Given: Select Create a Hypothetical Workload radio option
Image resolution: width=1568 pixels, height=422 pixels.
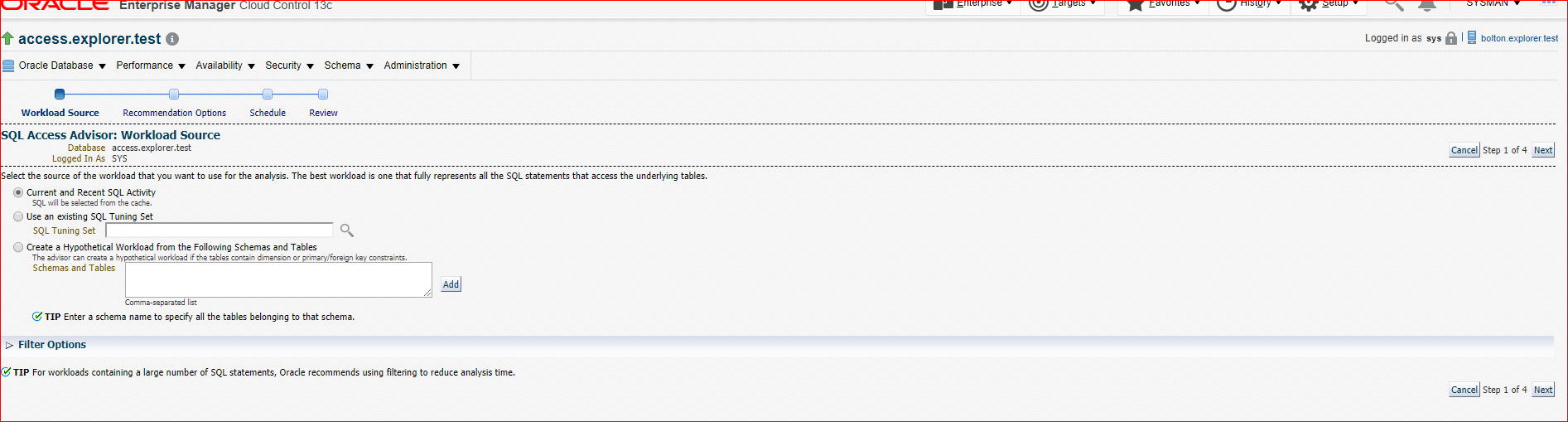Looking at the screenshot, I should tap(18, 247).
